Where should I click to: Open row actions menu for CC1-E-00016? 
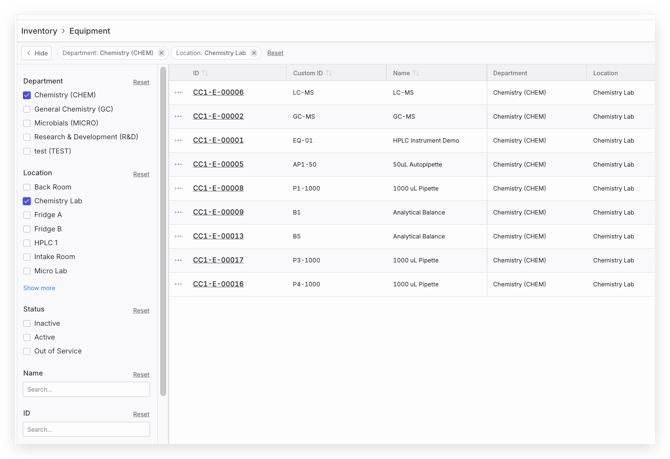coord(179,284)
